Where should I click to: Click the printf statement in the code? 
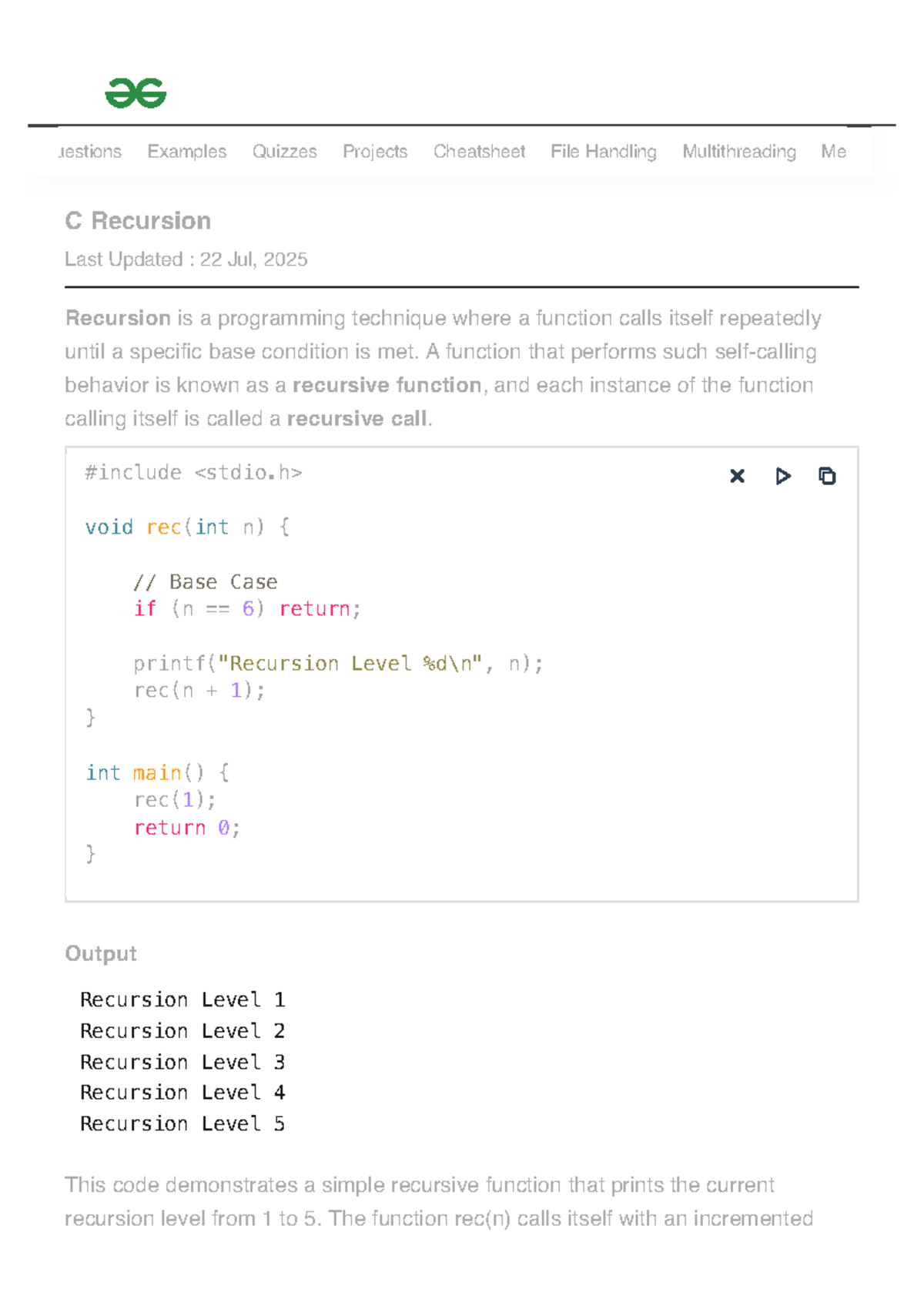339,663
